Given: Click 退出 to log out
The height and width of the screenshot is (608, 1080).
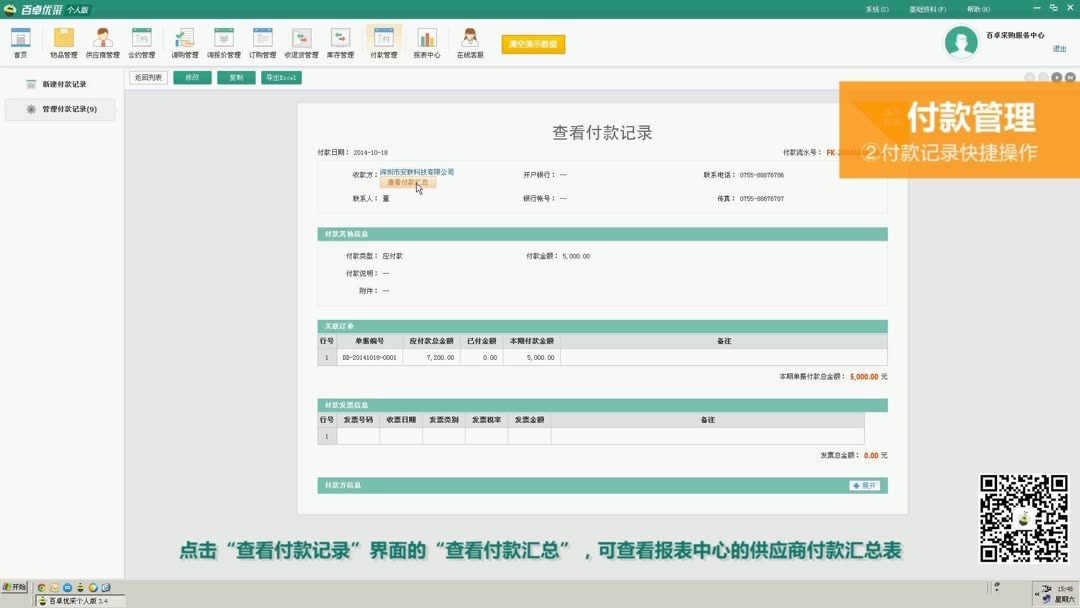Looking at the screenshot, I should [x=1059, y=47].
